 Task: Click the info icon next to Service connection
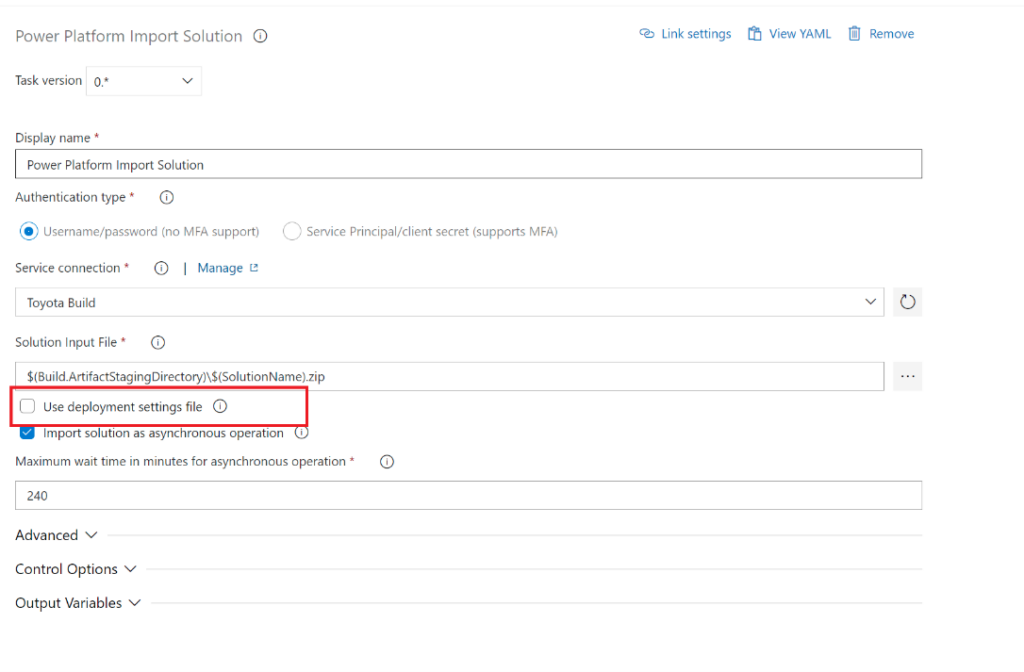click(161, 268)
